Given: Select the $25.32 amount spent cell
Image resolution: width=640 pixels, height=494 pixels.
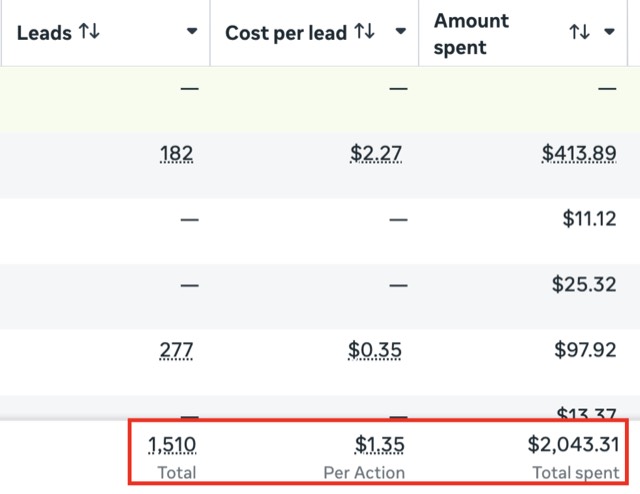Looking at the screenshot, I should (x=584, y=285).
